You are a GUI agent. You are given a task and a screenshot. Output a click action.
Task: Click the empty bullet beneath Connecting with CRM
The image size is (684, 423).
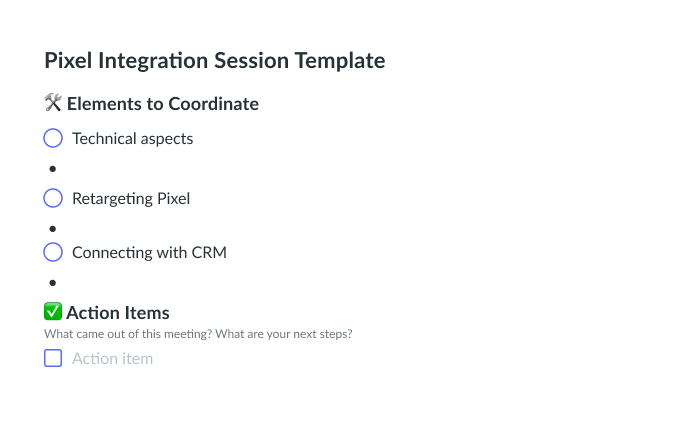[x=53, y=283]
